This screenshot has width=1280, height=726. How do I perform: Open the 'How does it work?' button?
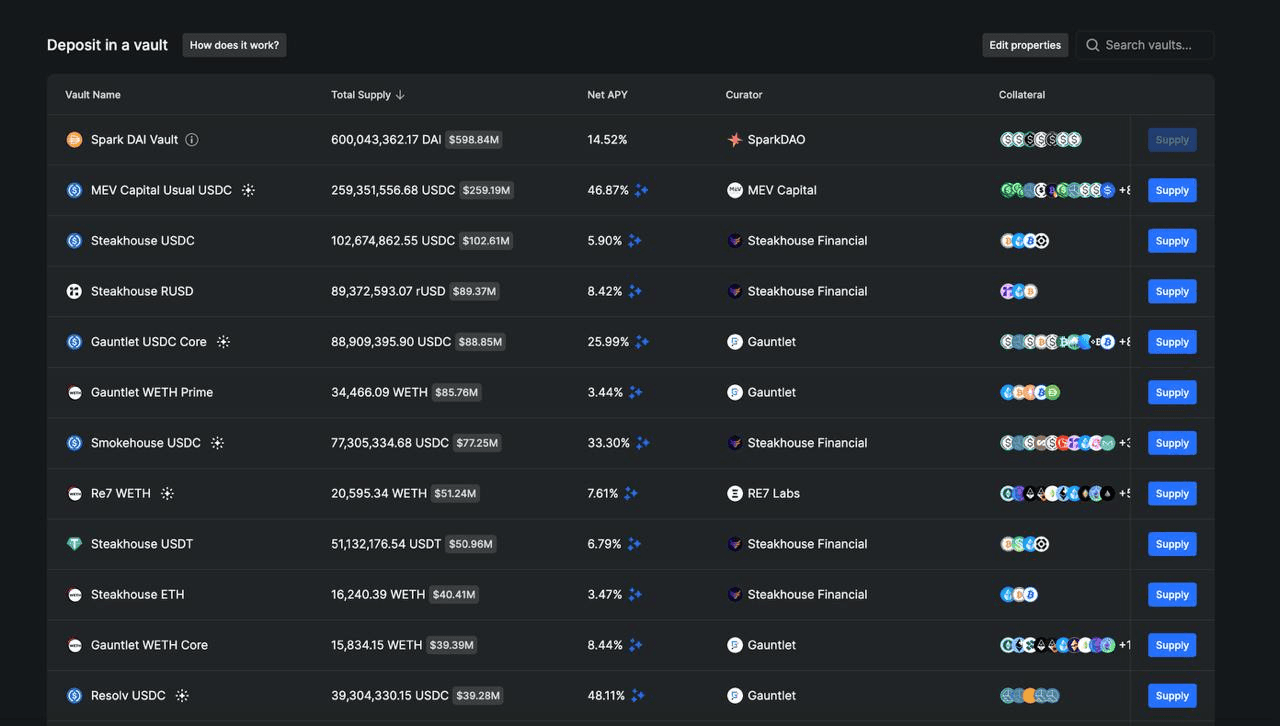[x=234, y=45]
